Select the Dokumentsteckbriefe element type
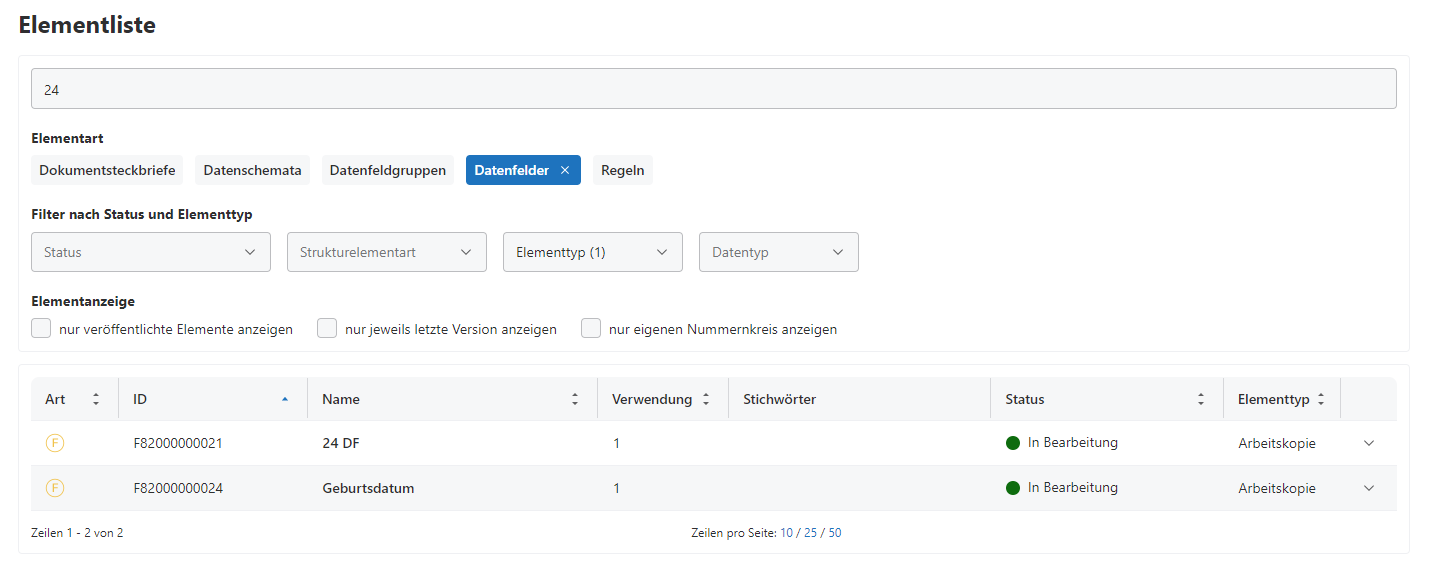 coord(107,171)
